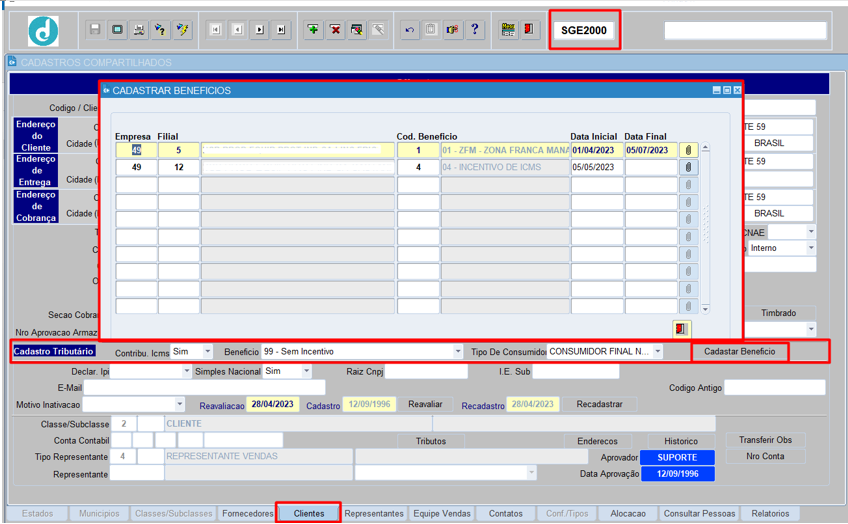Viewport: 848px width, 524px height.
Task: Click Cod. Beneficio cell with value 4
Action: click(x=418, y=168)
